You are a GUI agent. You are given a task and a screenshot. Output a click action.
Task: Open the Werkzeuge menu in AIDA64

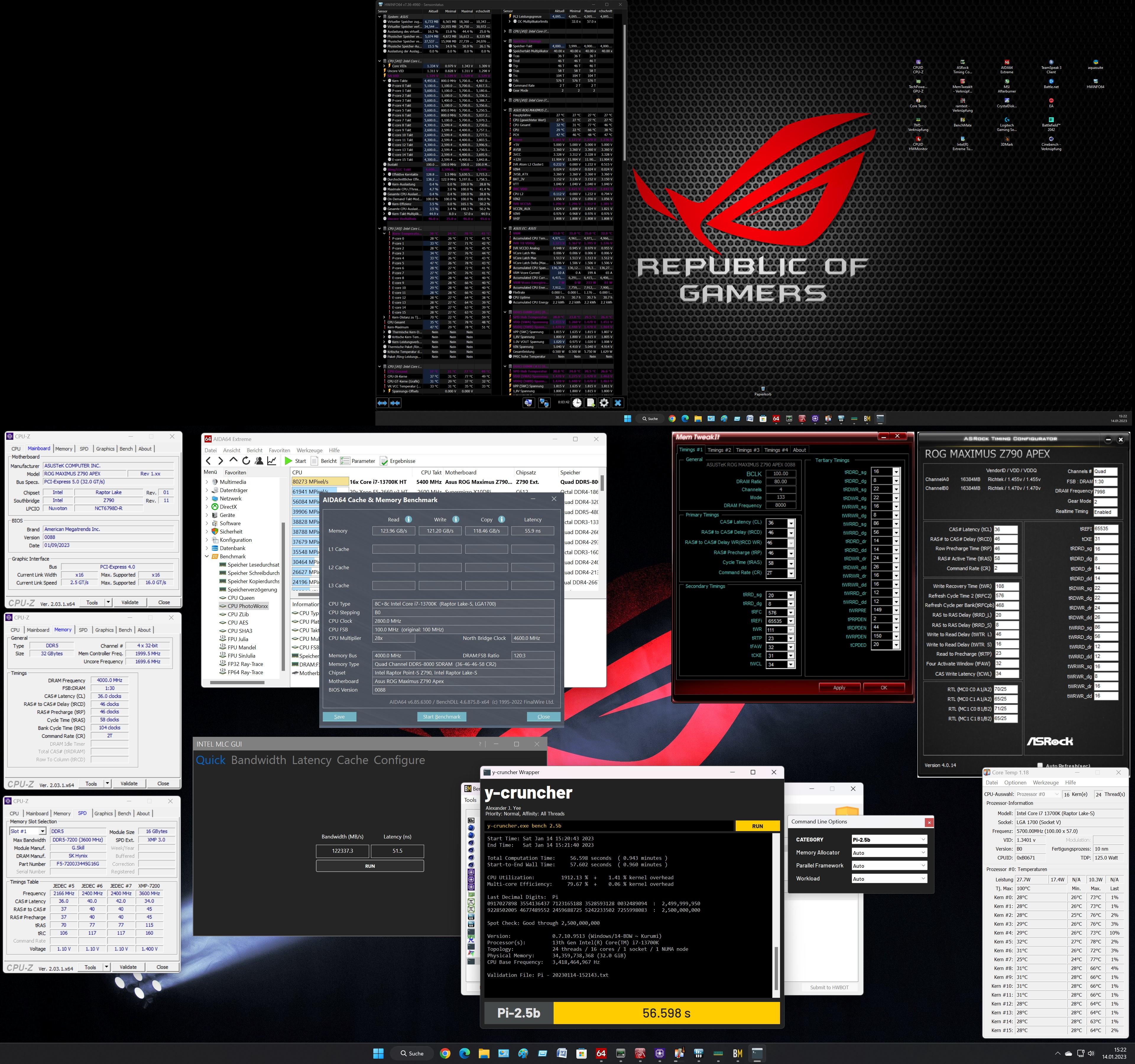(309, 450)
